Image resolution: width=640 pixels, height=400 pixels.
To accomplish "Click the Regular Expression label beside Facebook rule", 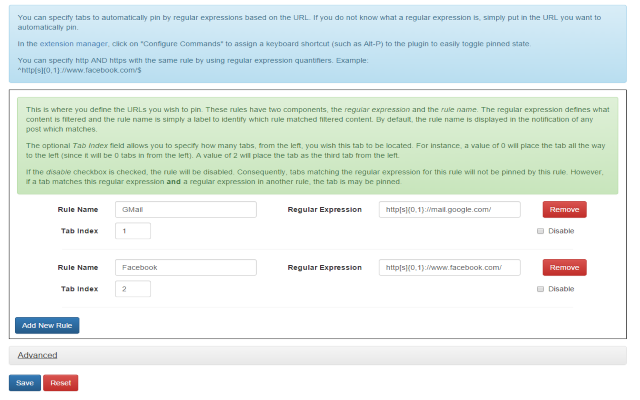I will (324, 267).
